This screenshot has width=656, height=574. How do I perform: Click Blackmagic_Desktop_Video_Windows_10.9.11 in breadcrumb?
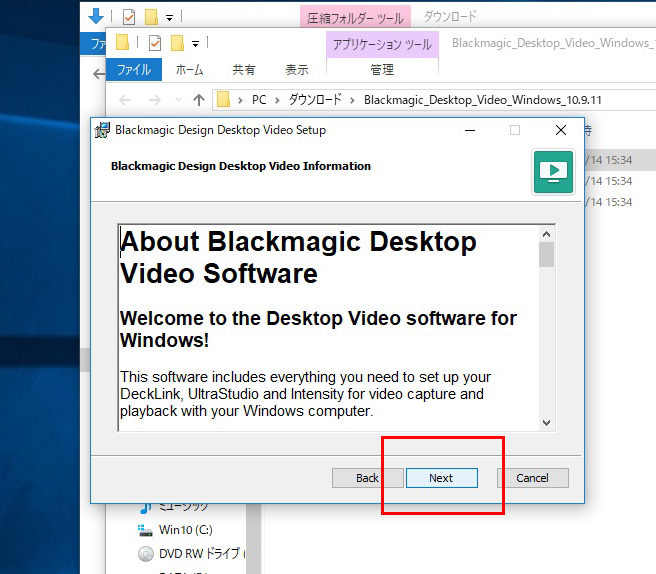[483, 100]
